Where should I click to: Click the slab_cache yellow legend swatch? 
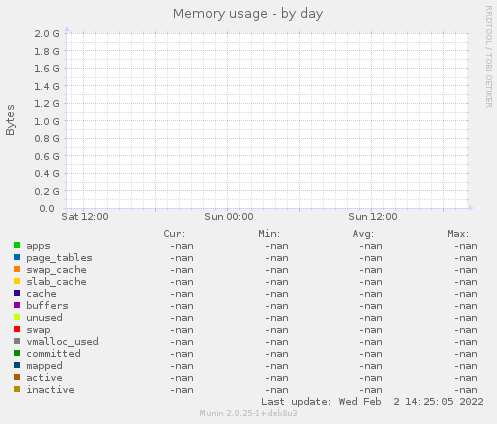coord(17,281)
